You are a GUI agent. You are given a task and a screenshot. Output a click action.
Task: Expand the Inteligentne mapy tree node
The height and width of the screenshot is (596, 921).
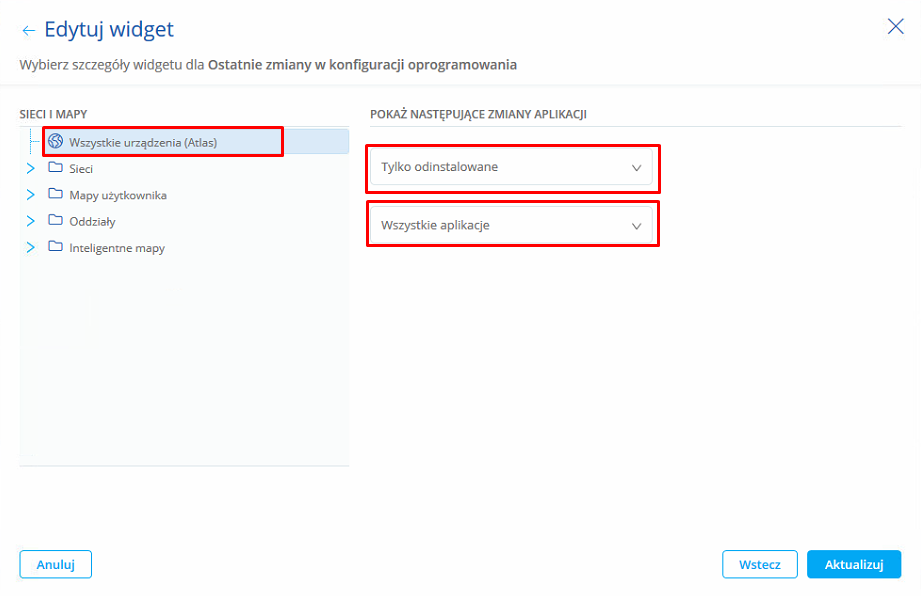click(30, 247)
